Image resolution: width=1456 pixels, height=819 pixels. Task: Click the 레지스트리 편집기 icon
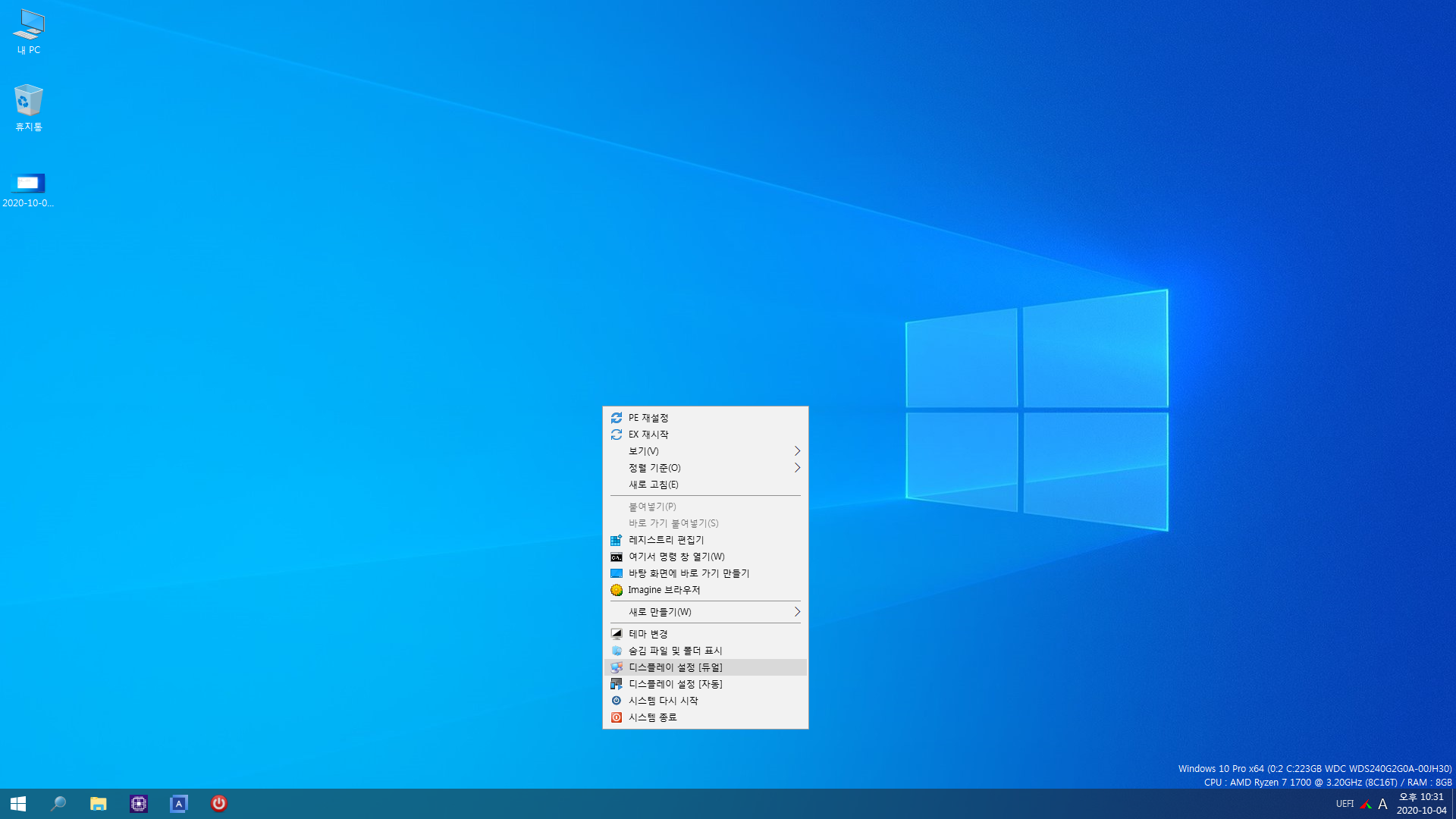617,540
